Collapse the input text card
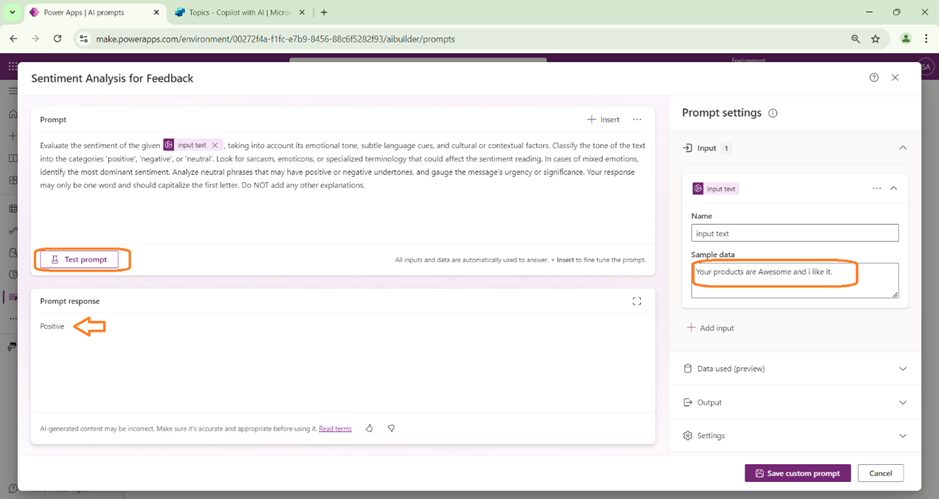Screen dimensions: 939x499 point(894,188)
